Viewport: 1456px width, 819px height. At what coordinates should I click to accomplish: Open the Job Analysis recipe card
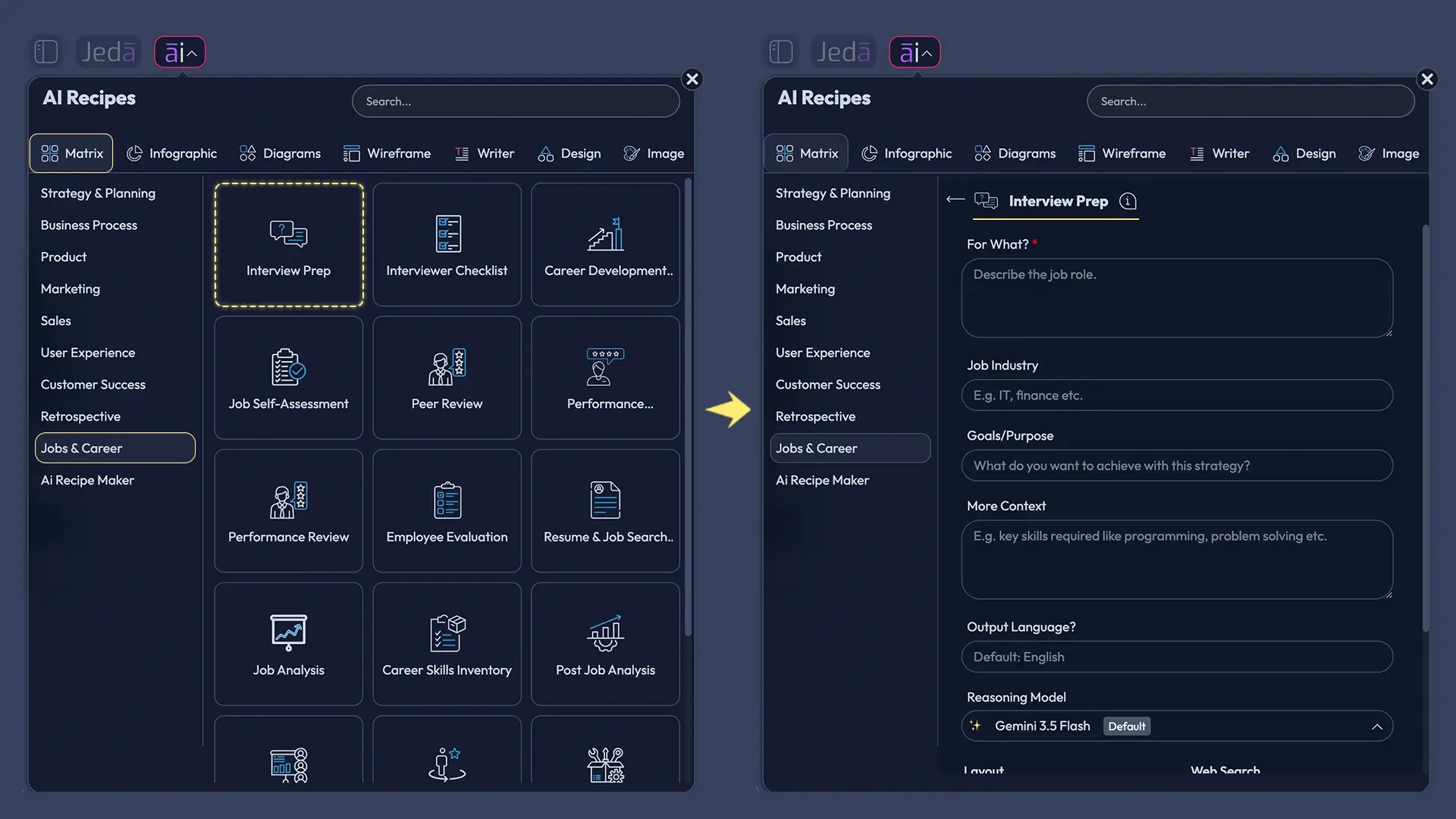289,644
